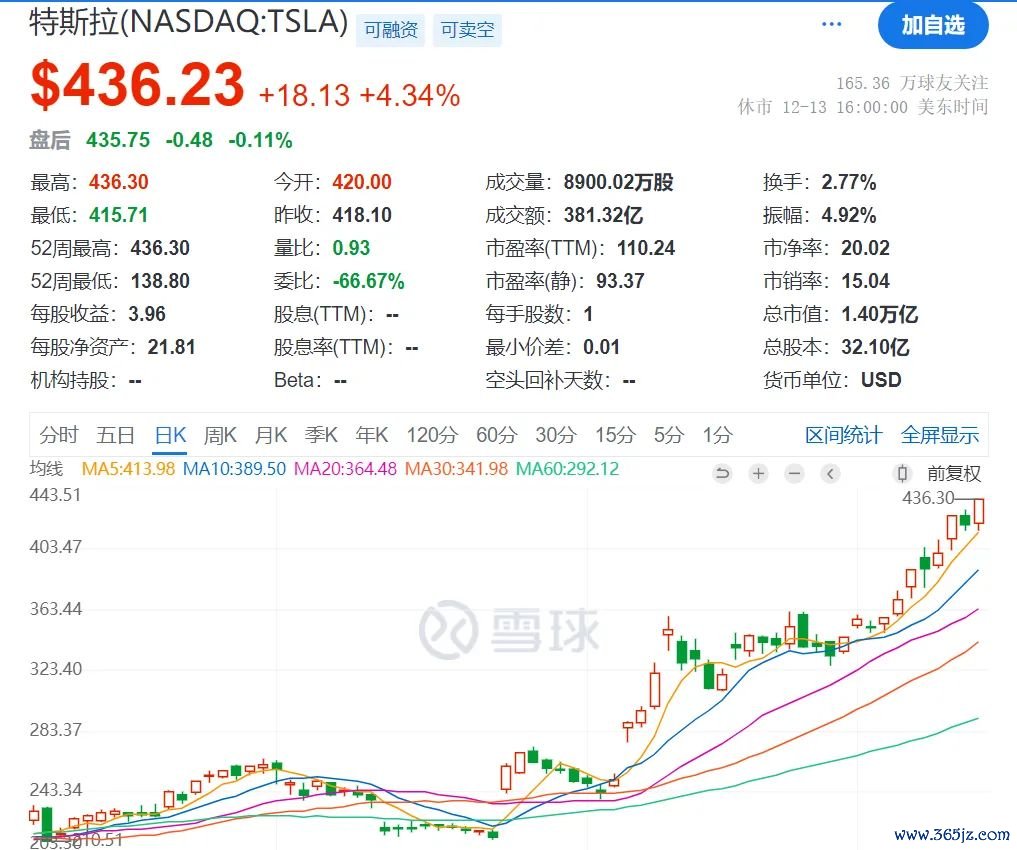Click the chart zoom out minus icon
Viewport: 1017px width, 850px height.
(x=794, y=474)
